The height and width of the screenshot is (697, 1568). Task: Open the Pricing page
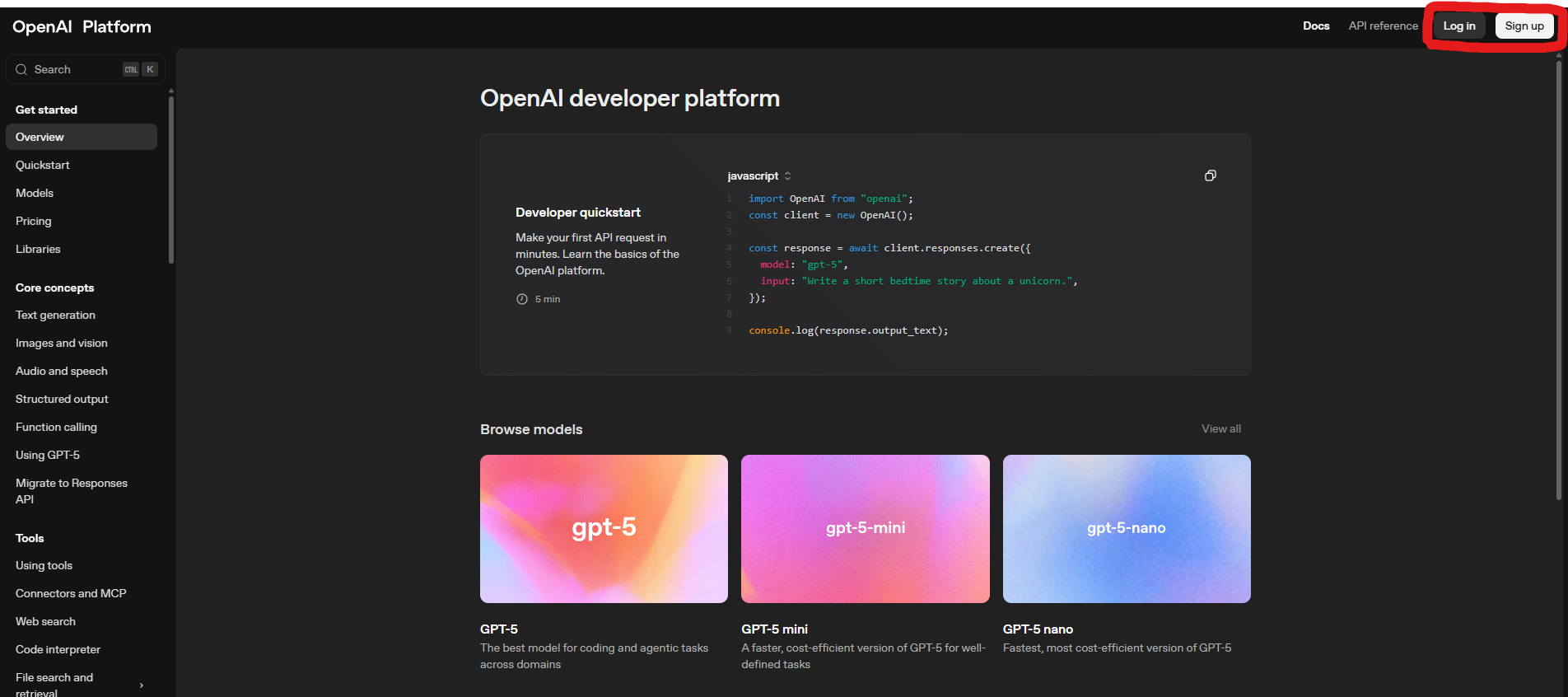pos(34,221)
